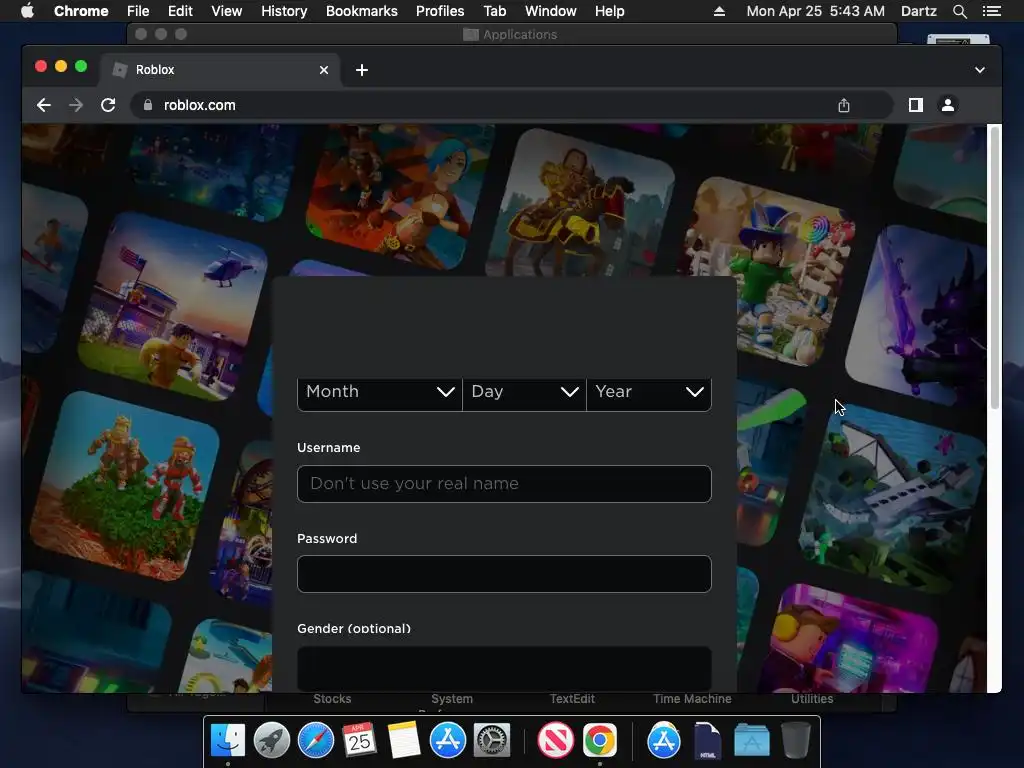
Task: Expand the tab search chevron
Action: tap(980, 70)
